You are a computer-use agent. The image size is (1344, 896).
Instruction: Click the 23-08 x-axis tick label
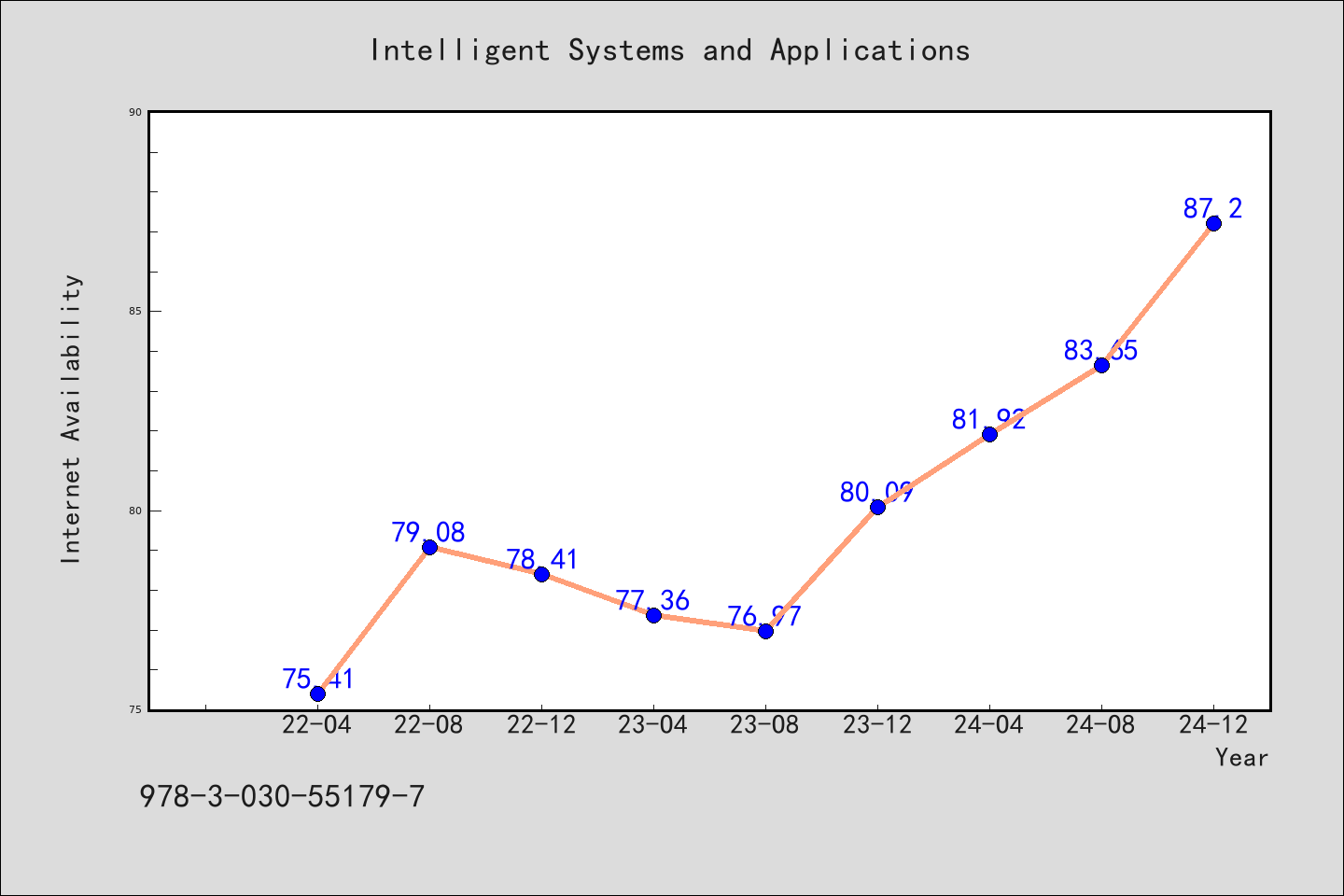pyautogui.click(x=765, y=725)
